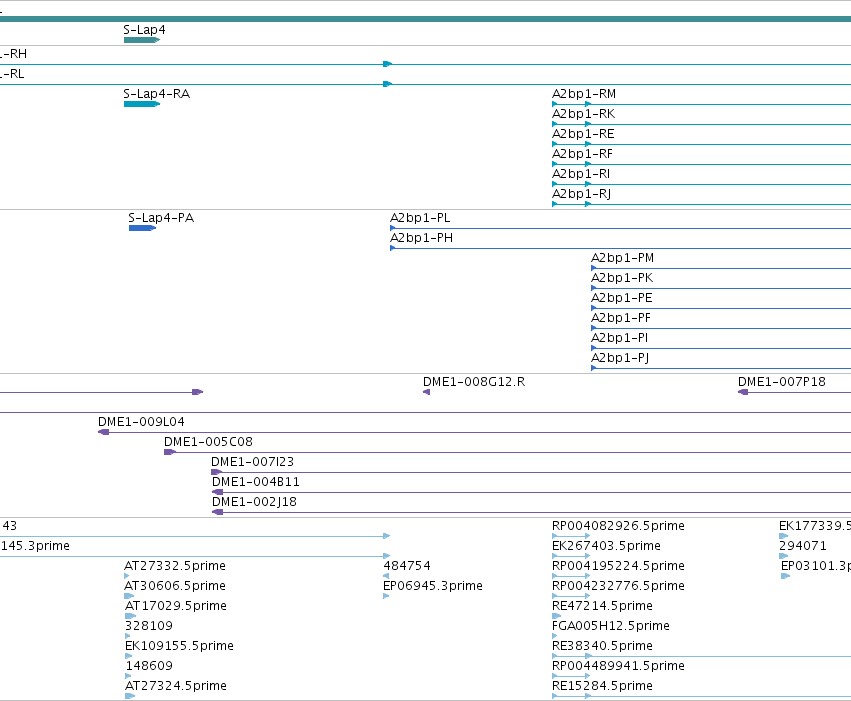Select the A2bp1-RI transcript label
This screenshot has height=701, width=851.
pos(581,174)
